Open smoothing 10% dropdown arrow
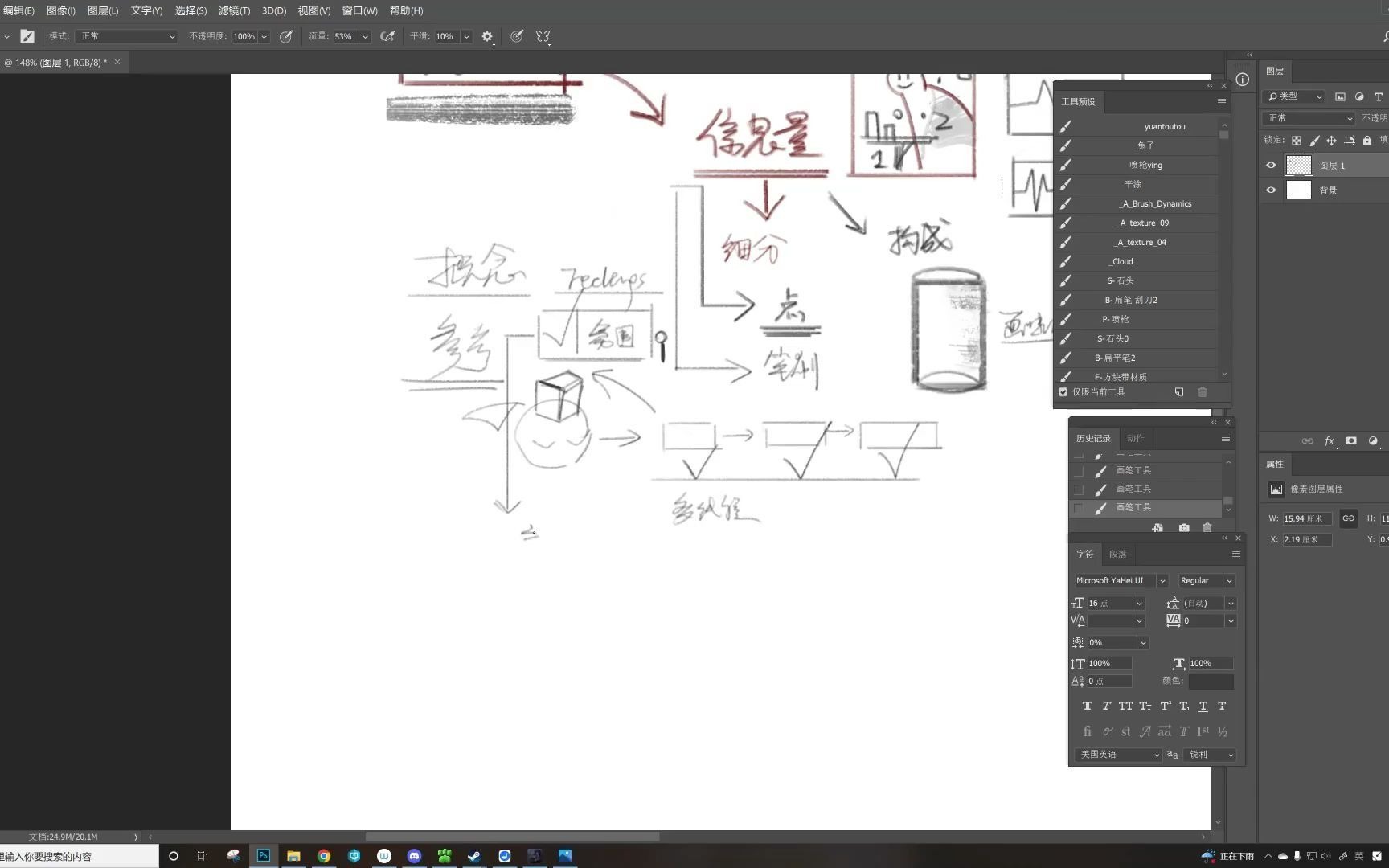Screen dimensions: 1389x868 coord(466,36)
